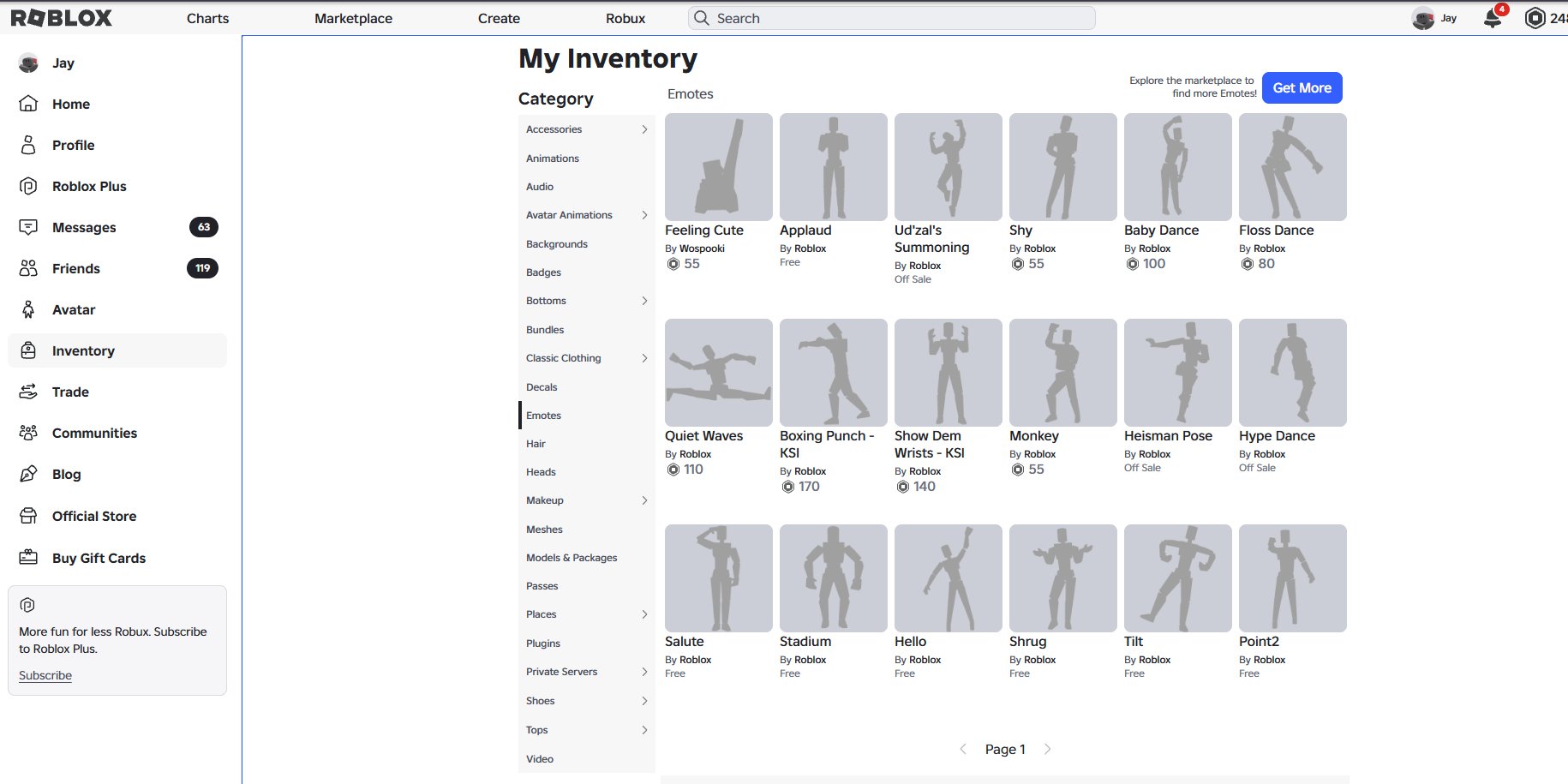
Task: Click the Jay avatar in top bar
Action: [x=1423, y=18]
